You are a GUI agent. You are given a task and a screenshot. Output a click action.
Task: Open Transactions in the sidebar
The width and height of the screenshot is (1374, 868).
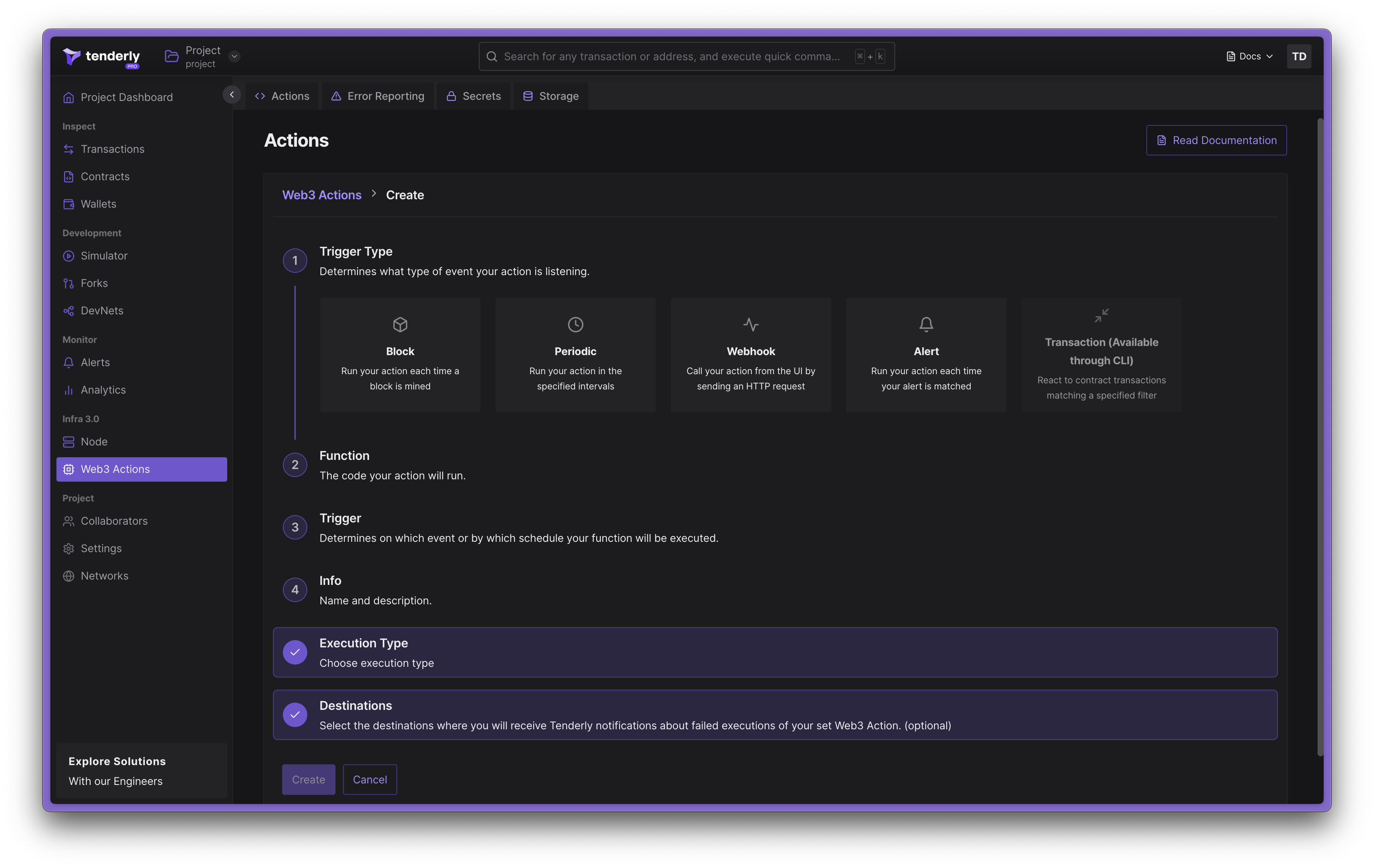(141, 149)
